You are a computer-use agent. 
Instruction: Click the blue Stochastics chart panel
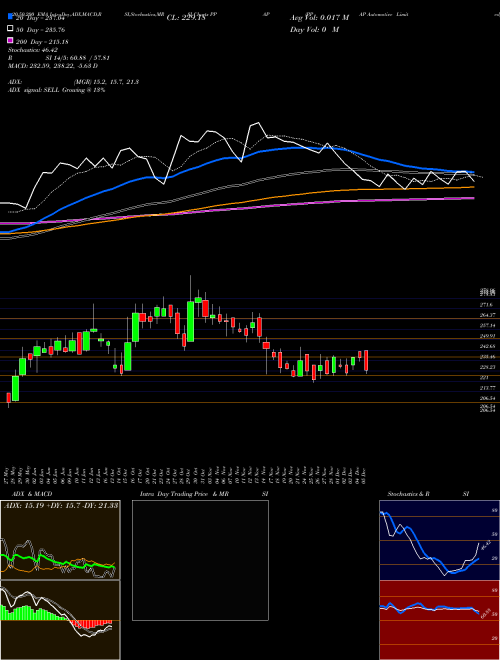[439, 540]
